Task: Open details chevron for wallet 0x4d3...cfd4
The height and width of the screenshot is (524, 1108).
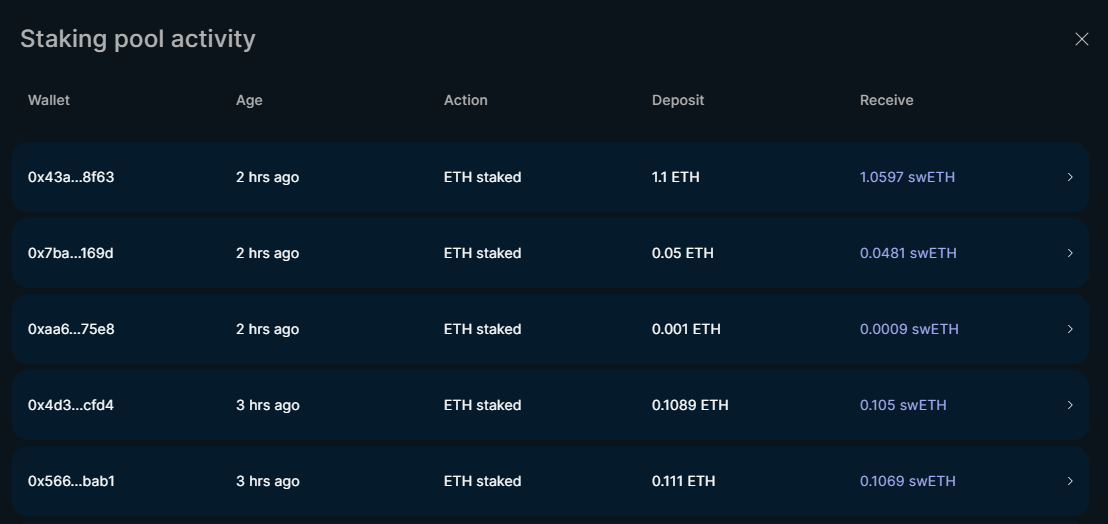Action: click(1070, 405)
